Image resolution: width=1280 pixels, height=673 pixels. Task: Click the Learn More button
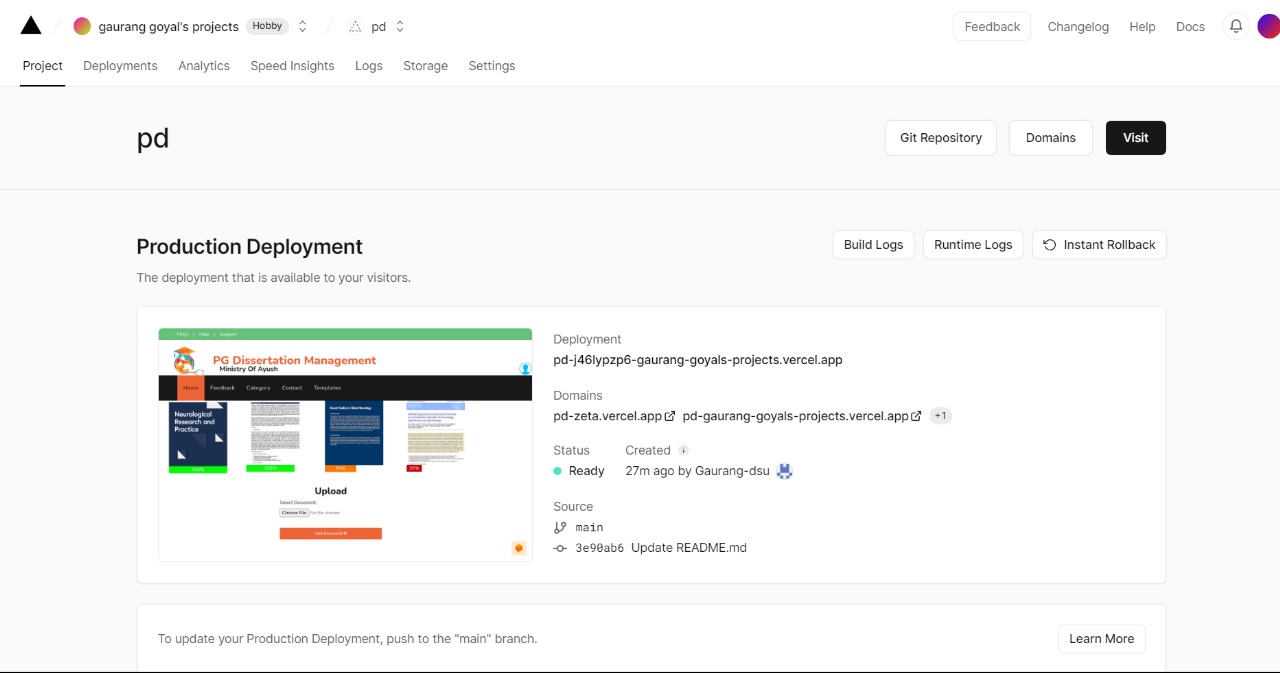(1101, 638)
